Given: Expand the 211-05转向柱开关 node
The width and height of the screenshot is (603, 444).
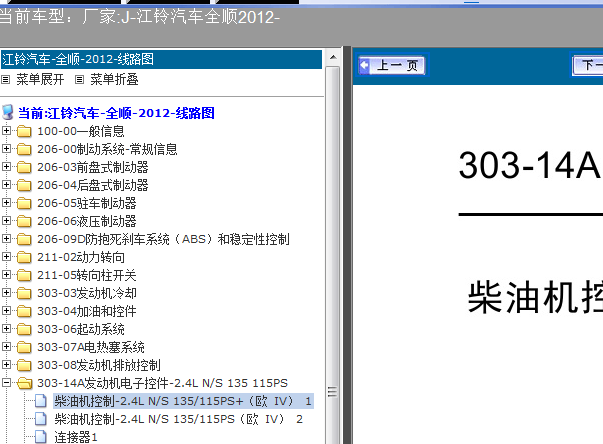Looking at the screenshot, I should [x=6, y=275].
